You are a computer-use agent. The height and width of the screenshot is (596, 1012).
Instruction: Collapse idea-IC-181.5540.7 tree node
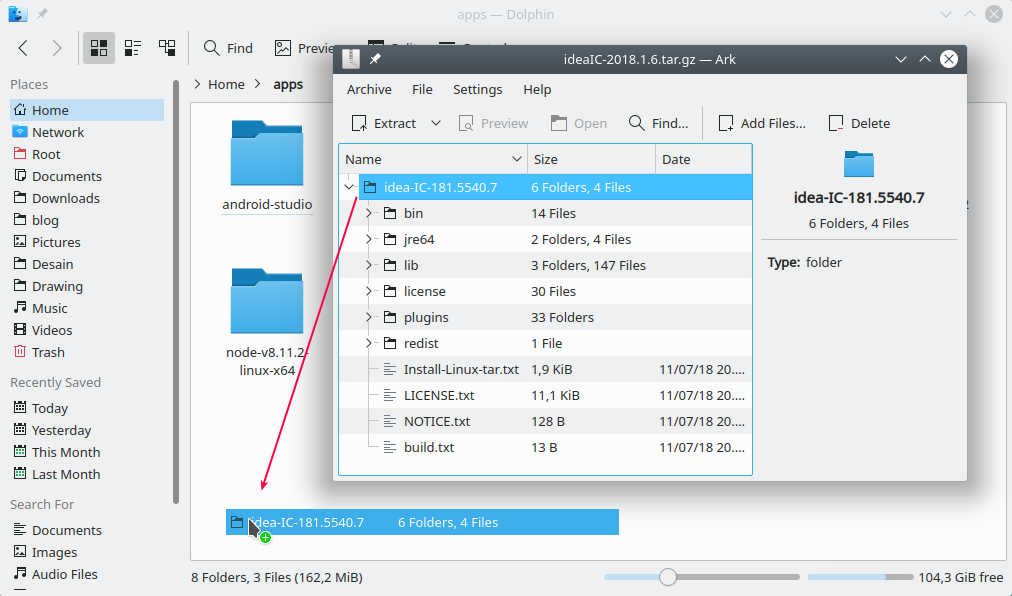tap(349, 187)
